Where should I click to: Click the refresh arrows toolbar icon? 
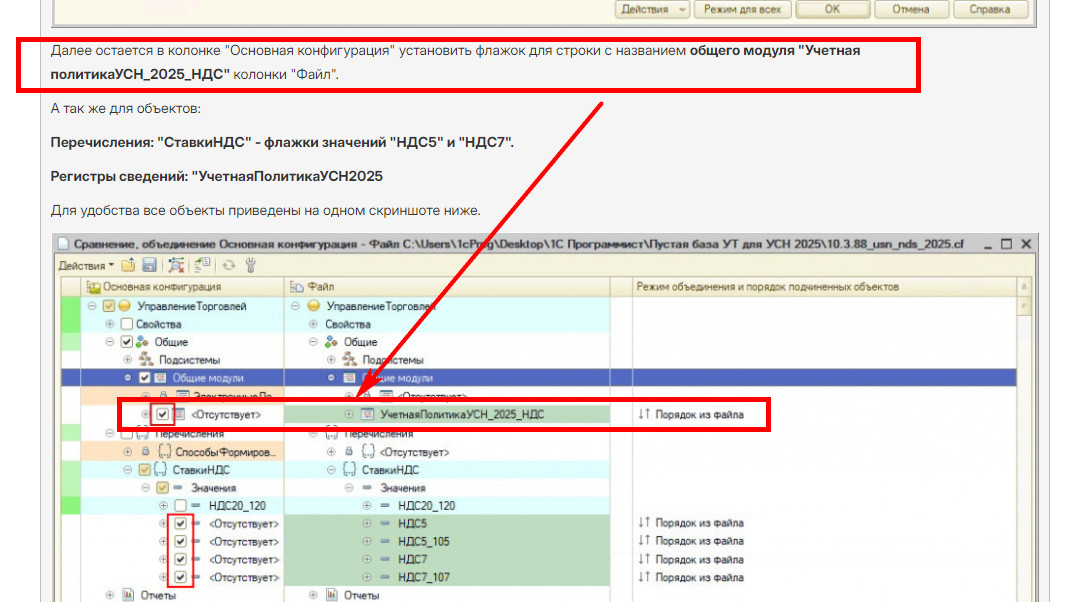pos(229,265)
